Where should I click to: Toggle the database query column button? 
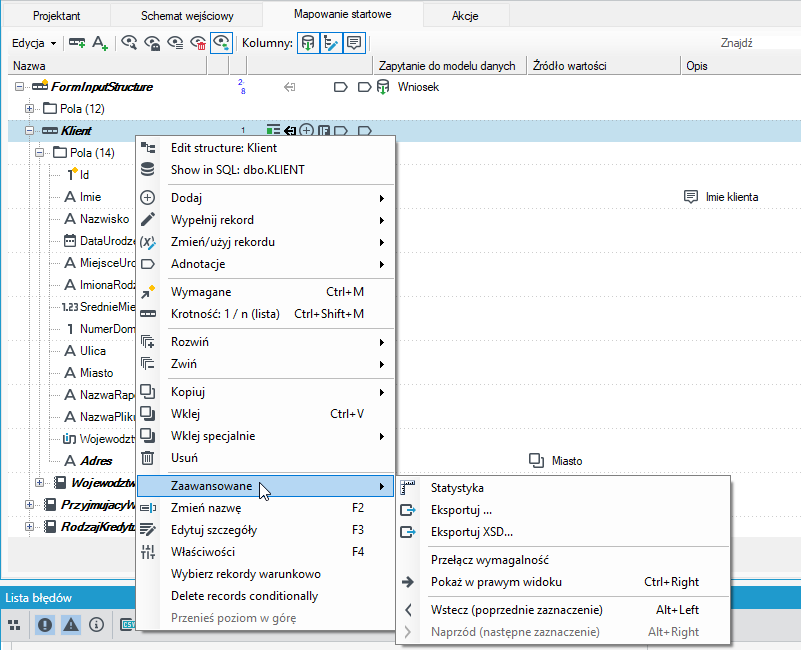click(308, 43)
